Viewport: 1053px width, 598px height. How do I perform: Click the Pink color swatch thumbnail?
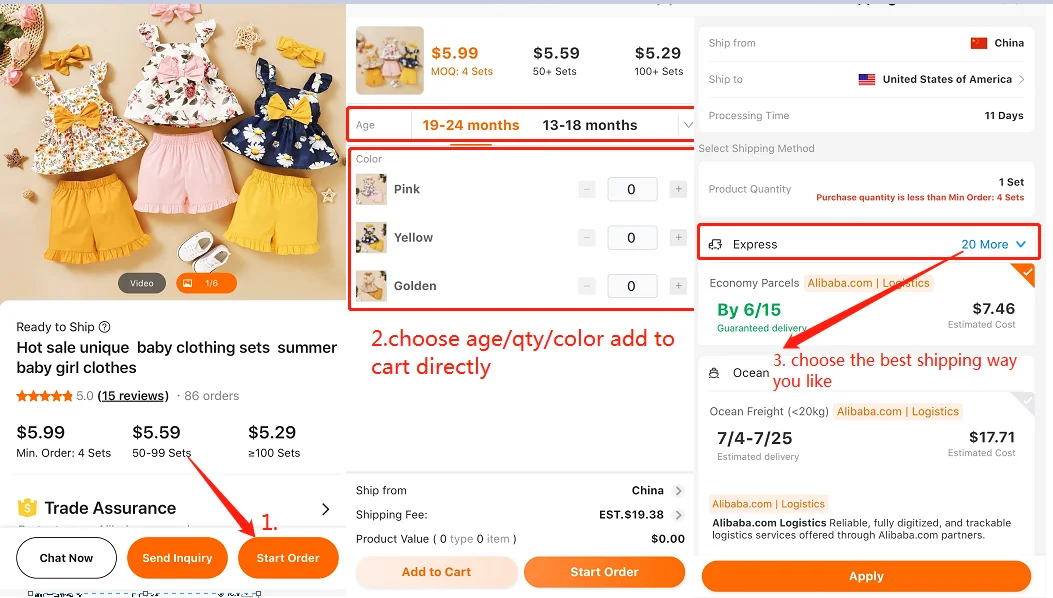(372, 189)
